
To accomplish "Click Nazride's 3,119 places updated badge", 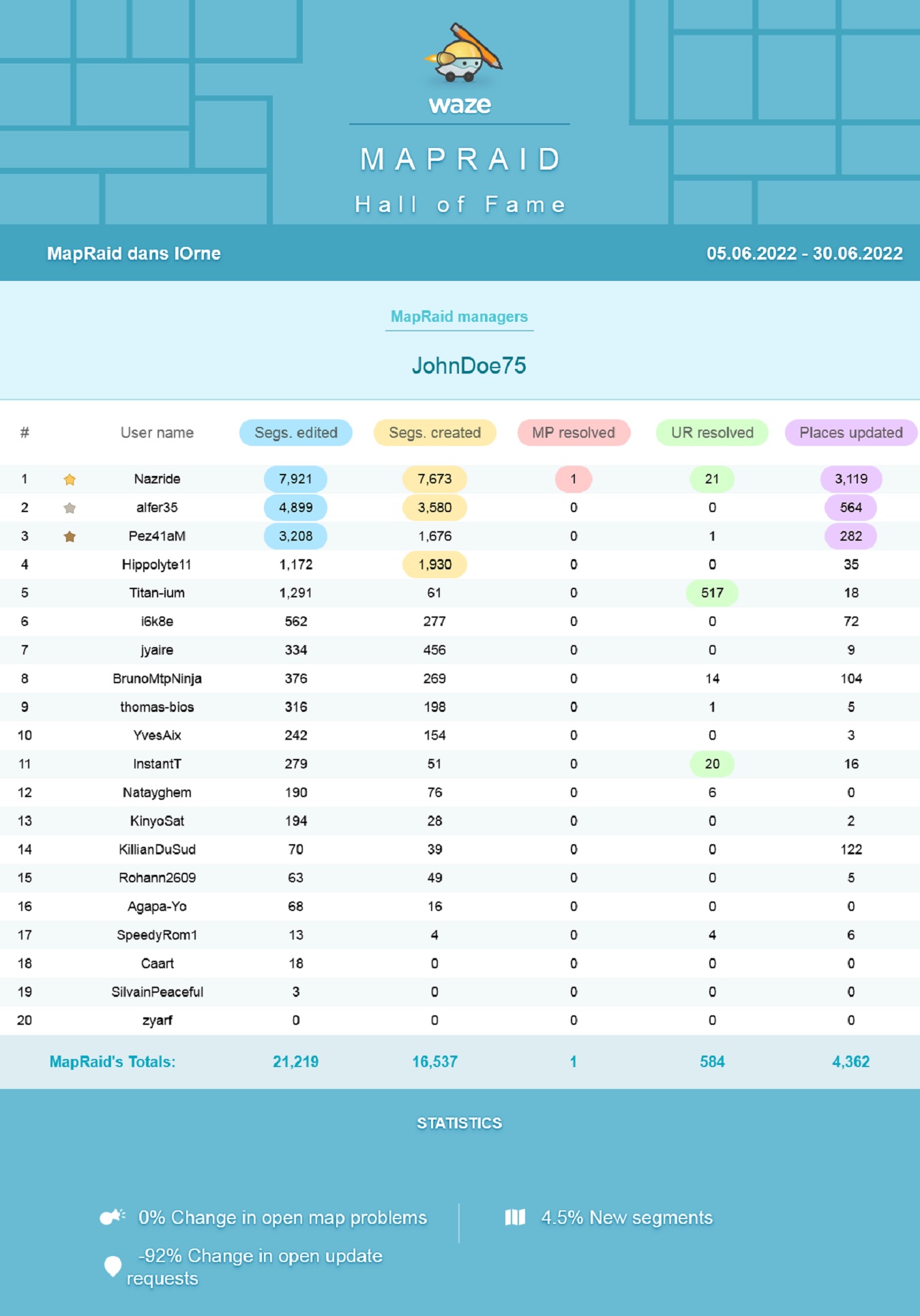I will click(x=851, y=479).
